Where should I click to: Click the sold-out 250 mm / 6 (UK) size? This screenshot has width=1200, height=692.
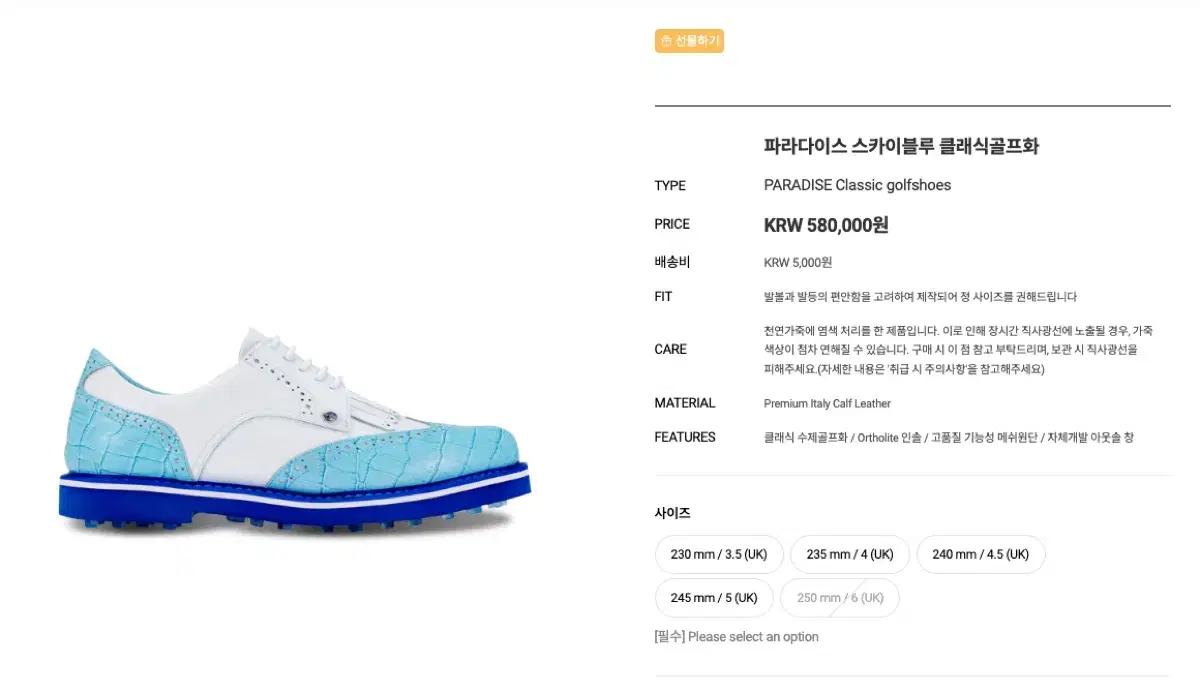click(840, 598)
